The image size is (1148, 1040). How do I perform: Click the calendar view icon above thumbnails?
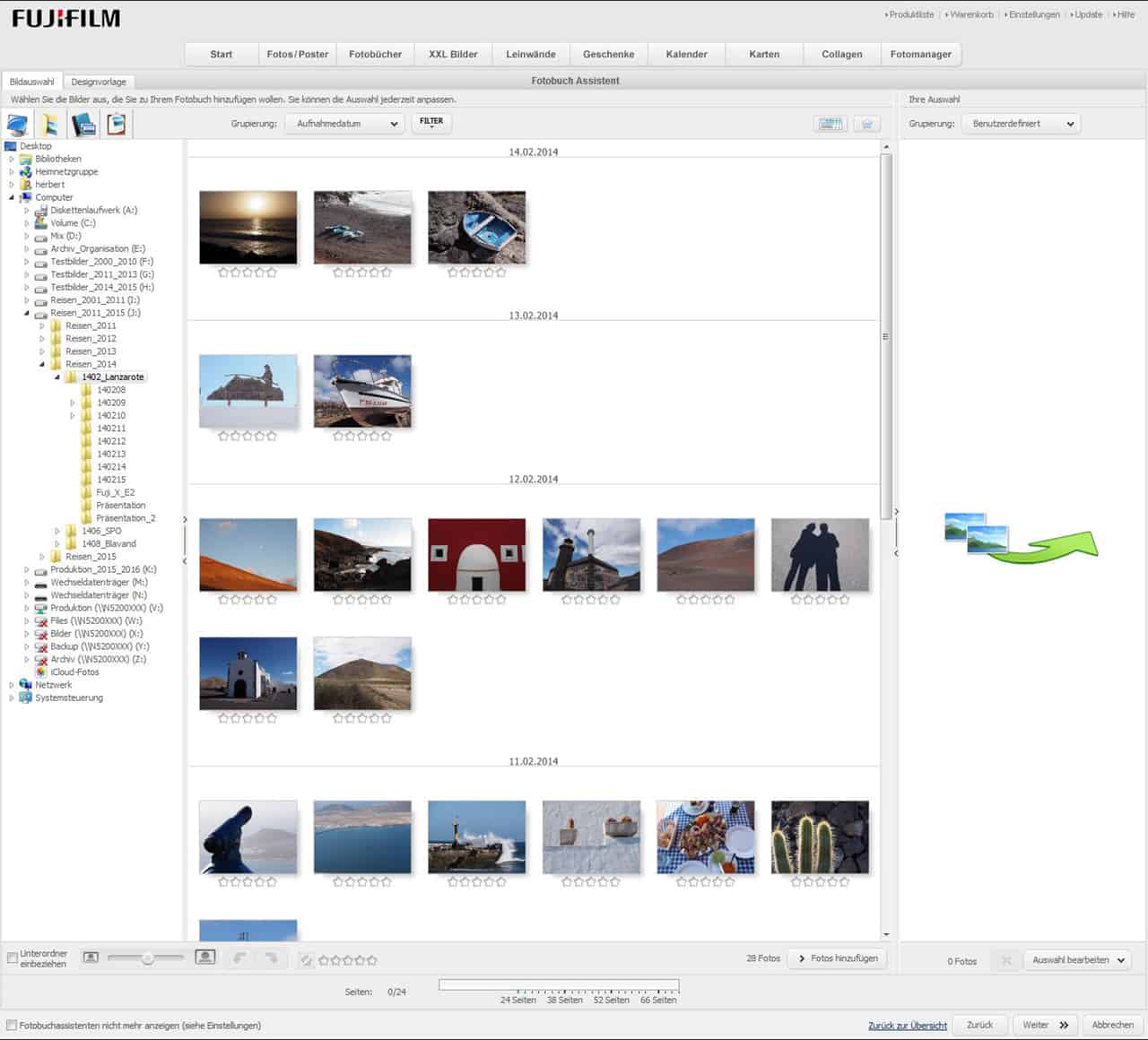(831, 124)
